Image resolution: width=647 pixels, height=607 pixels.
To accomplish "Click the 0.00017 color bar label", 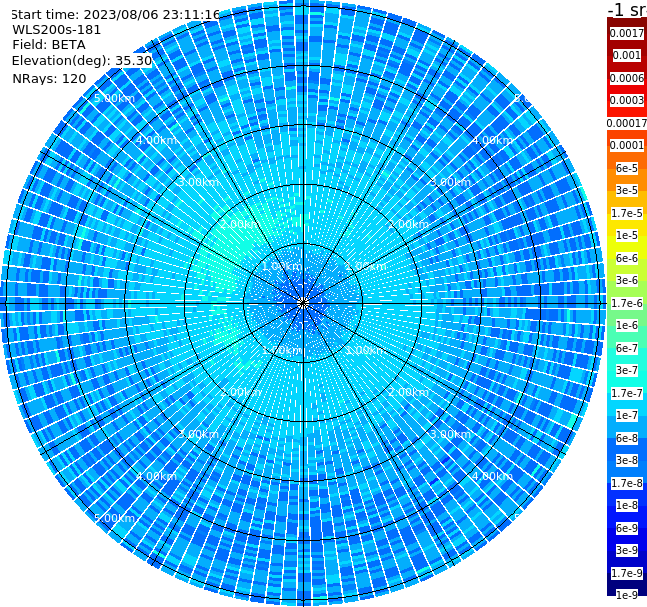I will point(627,123).
